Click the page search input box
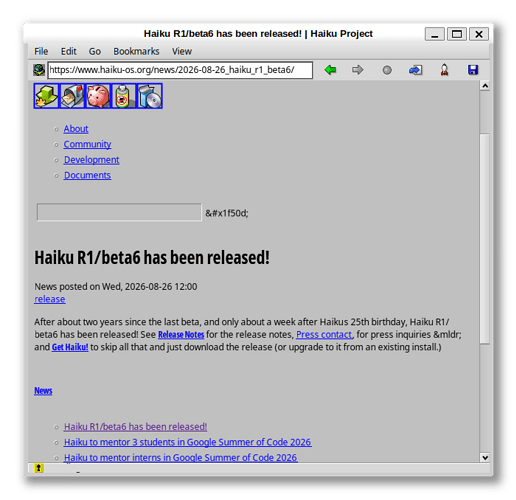Viewport: 516px width, 500px height. tap(119, 212)
